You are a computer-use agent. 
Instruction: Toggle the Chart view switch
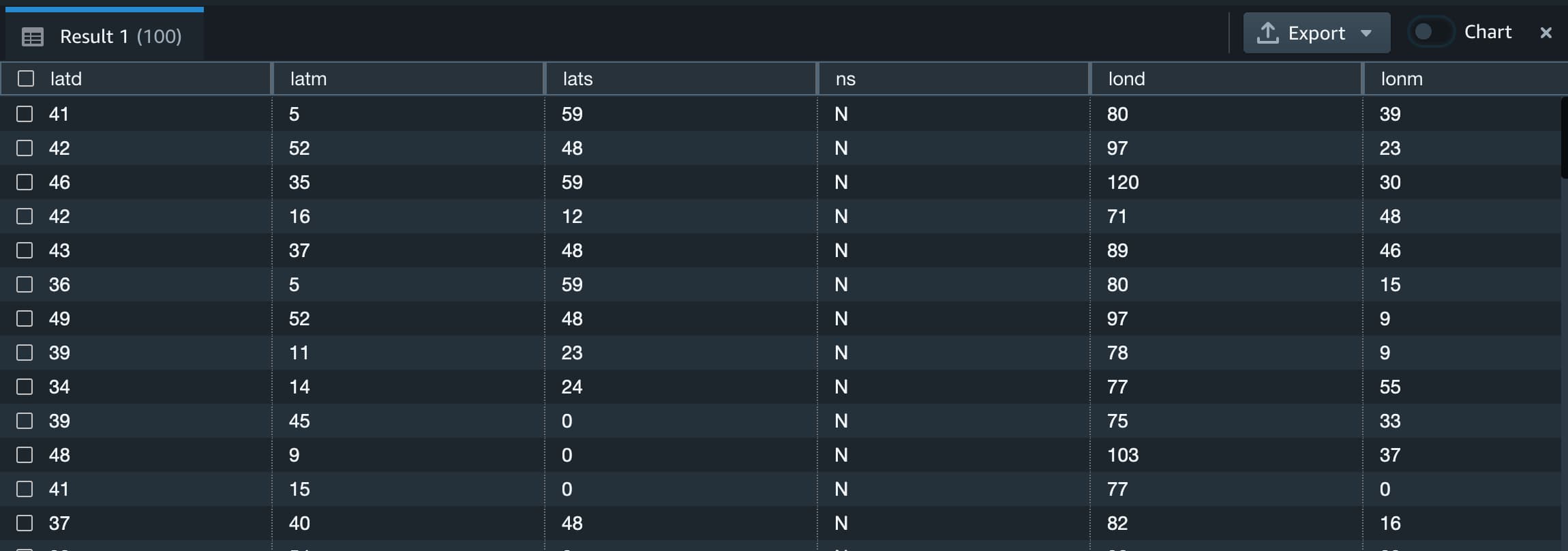point(1430,32)
